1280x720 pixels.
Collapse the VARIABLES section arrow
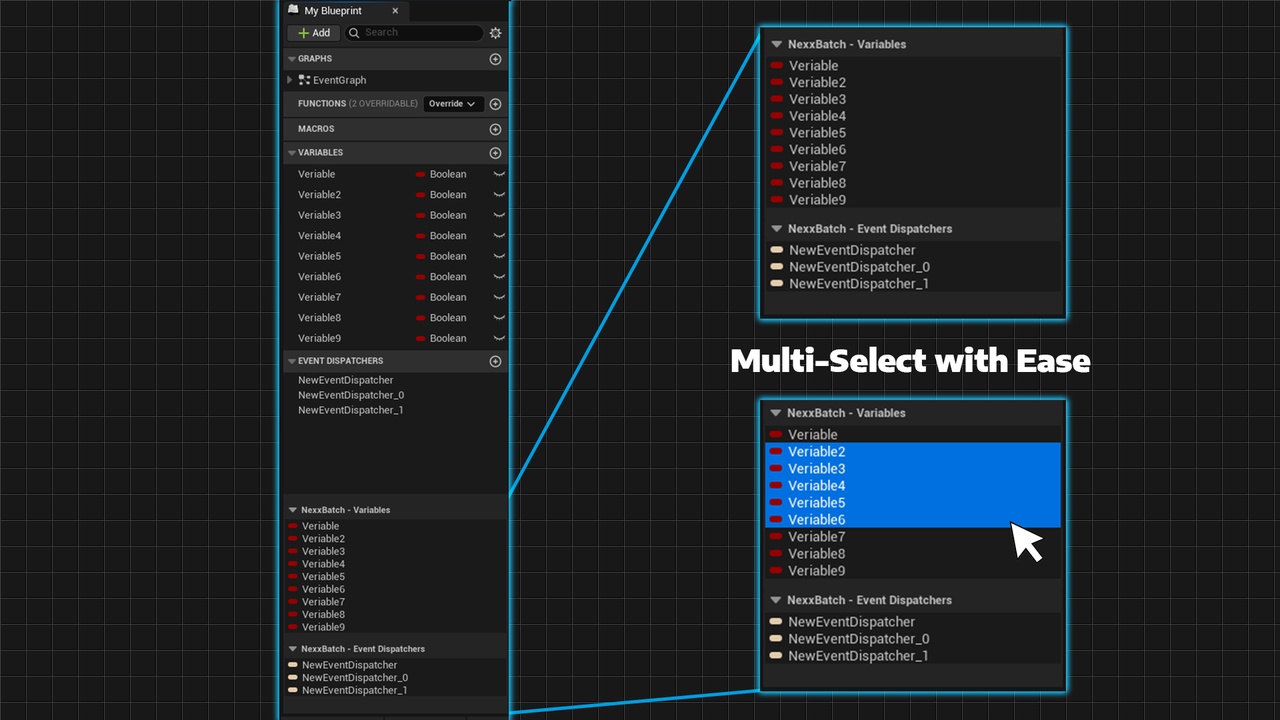pos(291,153)
